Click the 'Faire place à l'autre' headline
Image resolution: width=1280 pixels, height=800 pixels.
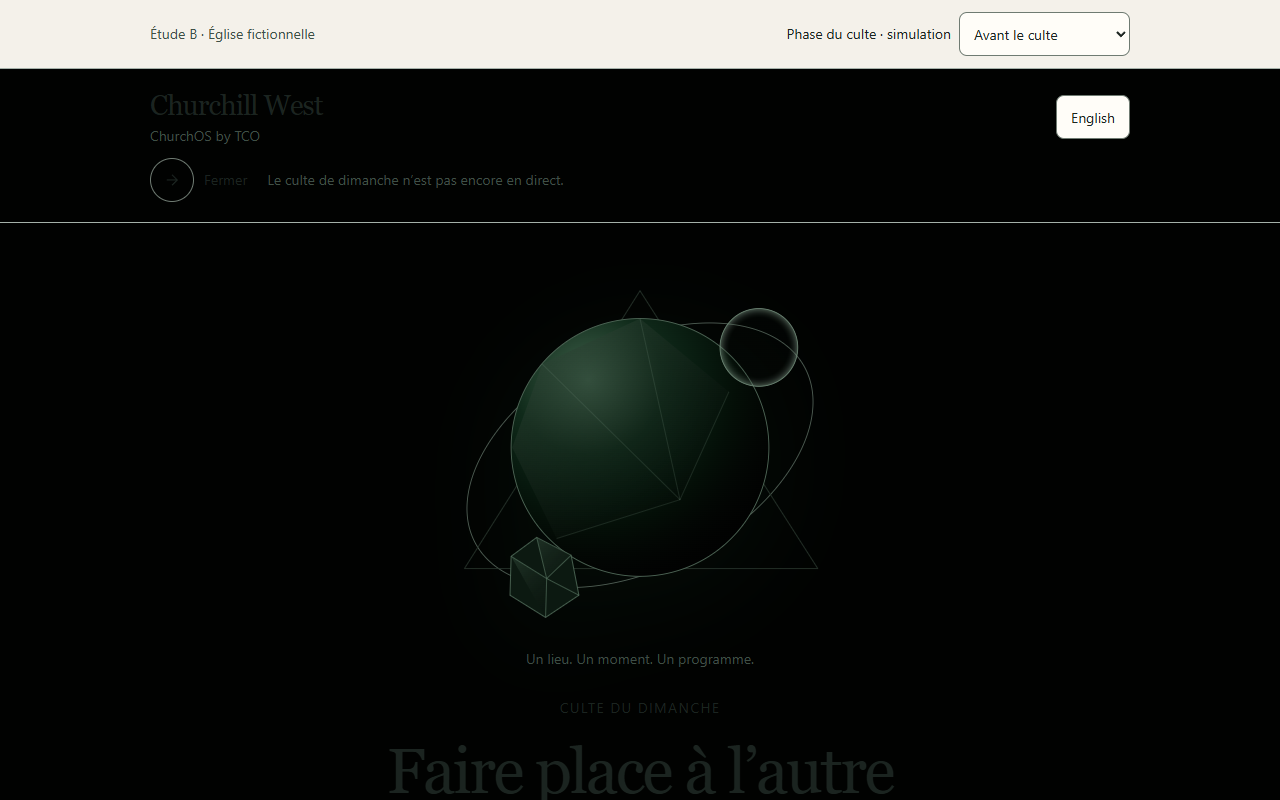[640, 772]
